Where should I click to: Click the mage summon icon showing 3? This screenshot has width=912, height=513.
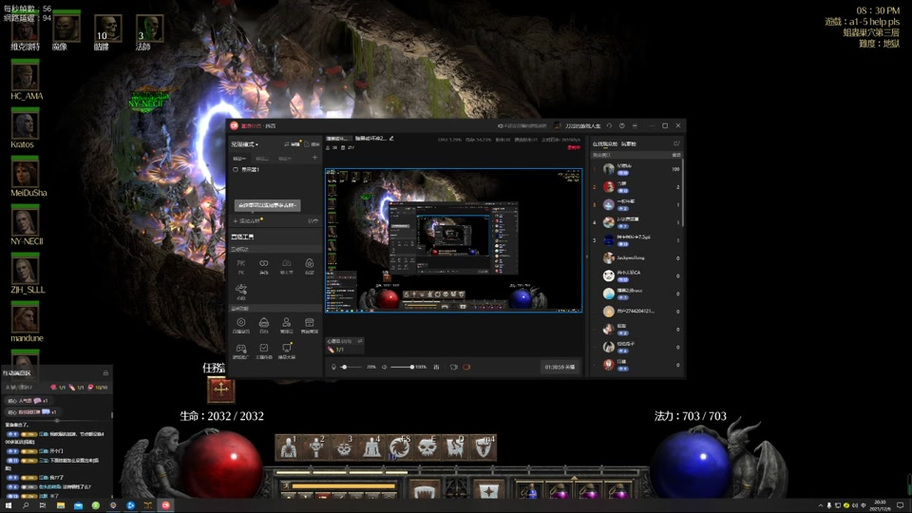point(149,28)
